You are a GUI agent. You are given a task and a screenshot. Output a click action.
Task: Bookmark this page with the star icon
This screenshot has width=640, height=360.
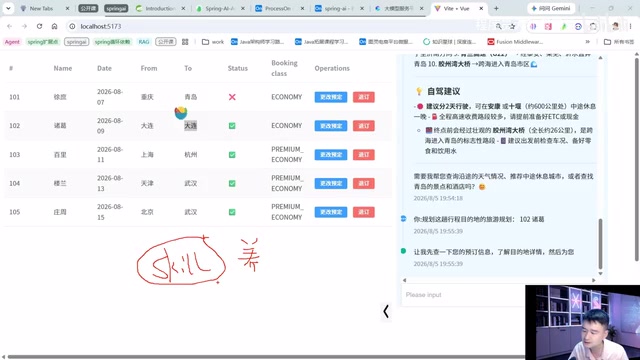(512, 26)
